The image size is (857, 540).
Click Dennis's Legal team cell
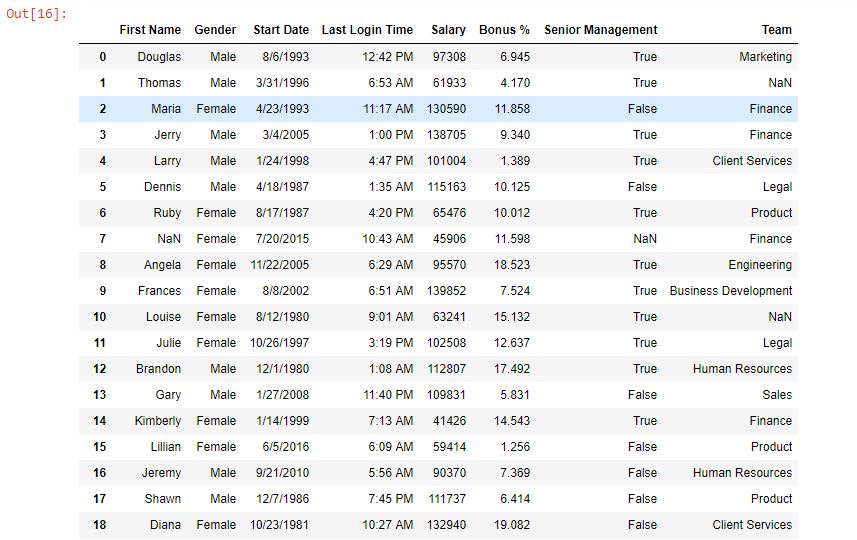click(x=777, y=187)
